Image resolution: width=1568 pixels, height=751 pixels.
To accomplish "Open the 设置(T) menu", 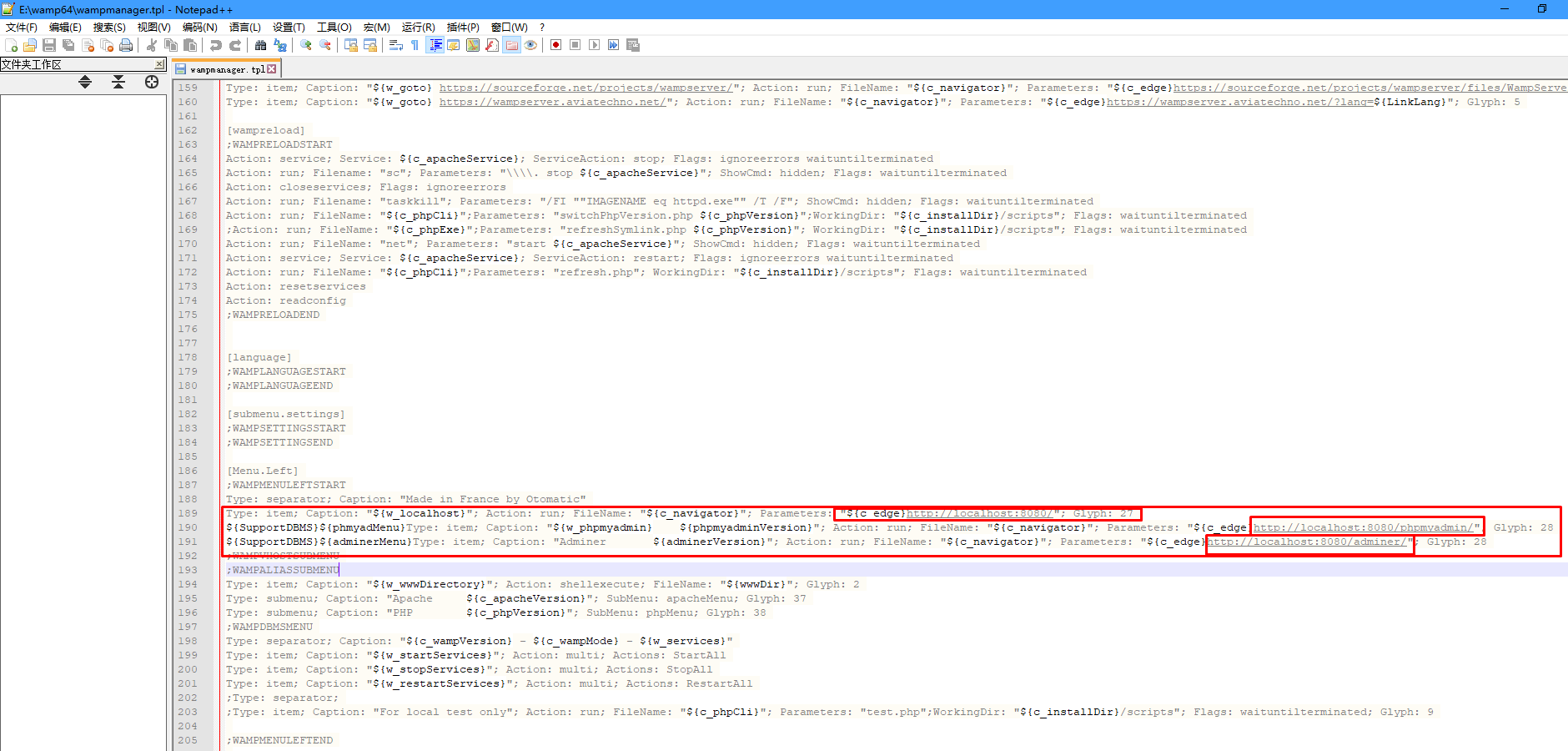I will [x=289, y=28].
